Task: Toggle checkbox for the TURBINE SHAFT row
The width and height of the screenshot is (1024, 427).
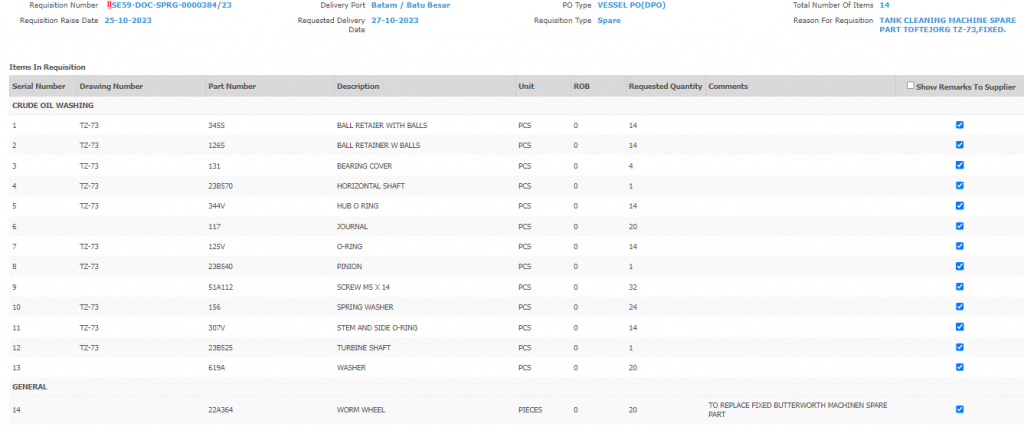Action: point(960,347)
